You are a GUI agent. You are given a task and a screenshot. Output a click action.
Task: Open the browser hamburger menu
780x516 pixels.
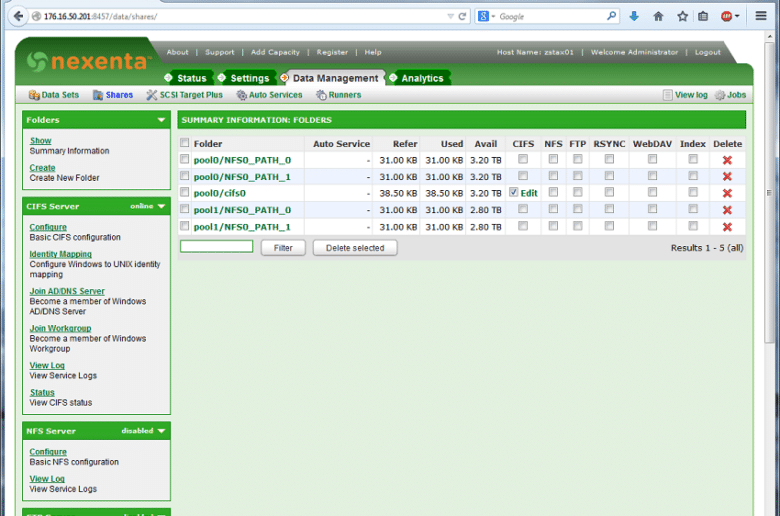click(761, 16)
